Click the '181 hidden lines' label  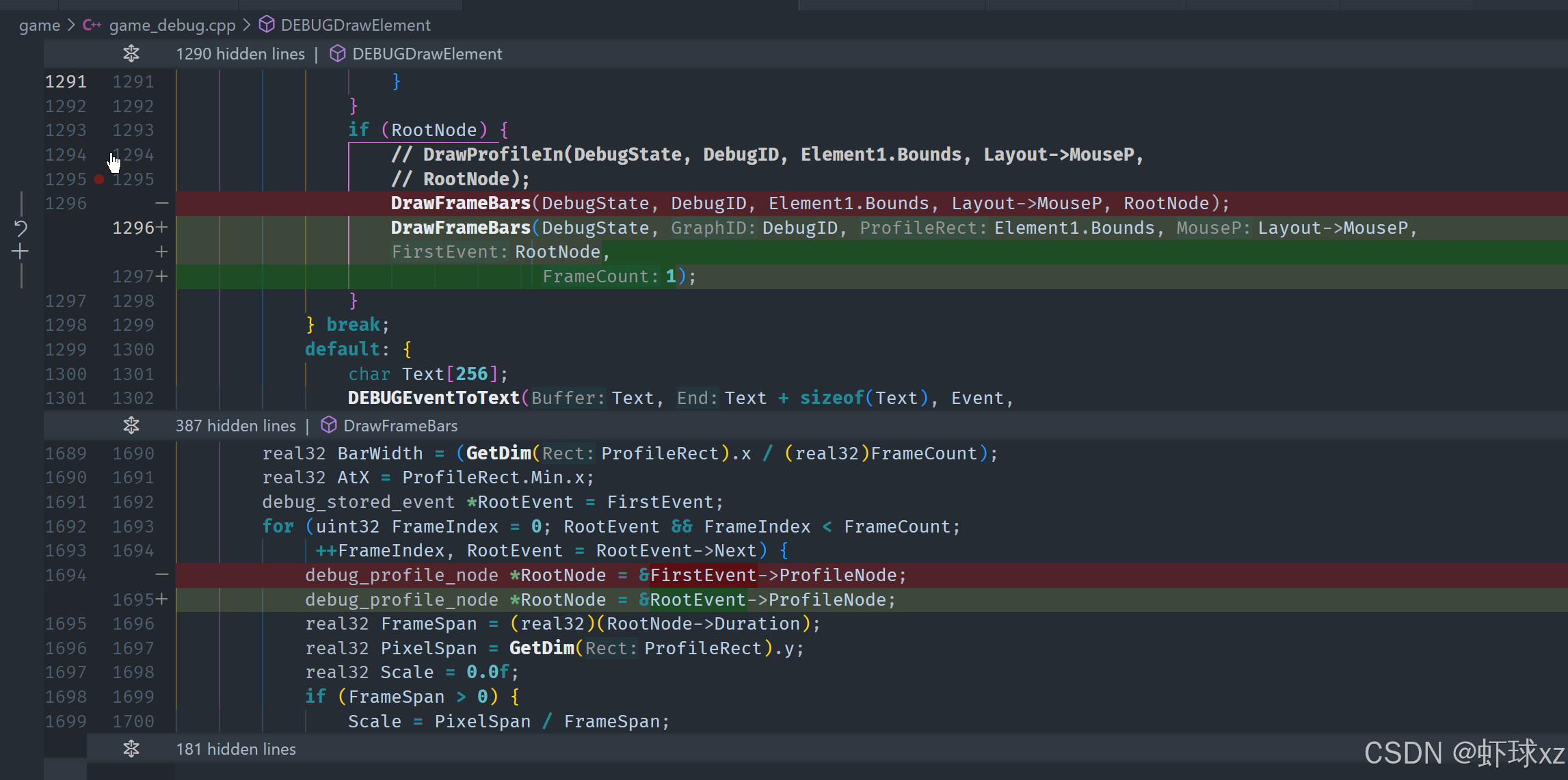pyautogui.click(x=236, y=749)
